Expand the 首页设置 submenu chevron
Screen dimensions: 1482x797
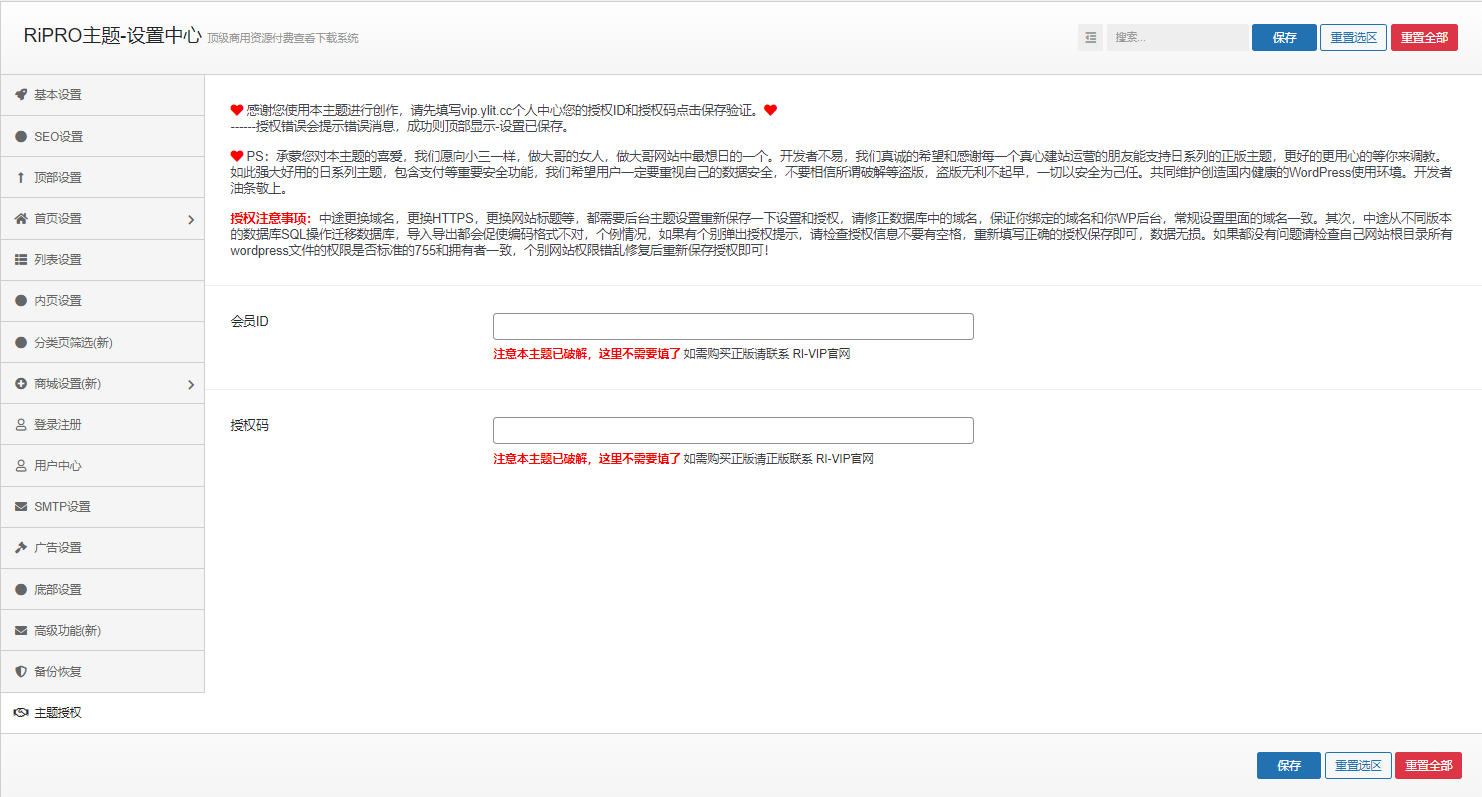click(x=191, y=219)
